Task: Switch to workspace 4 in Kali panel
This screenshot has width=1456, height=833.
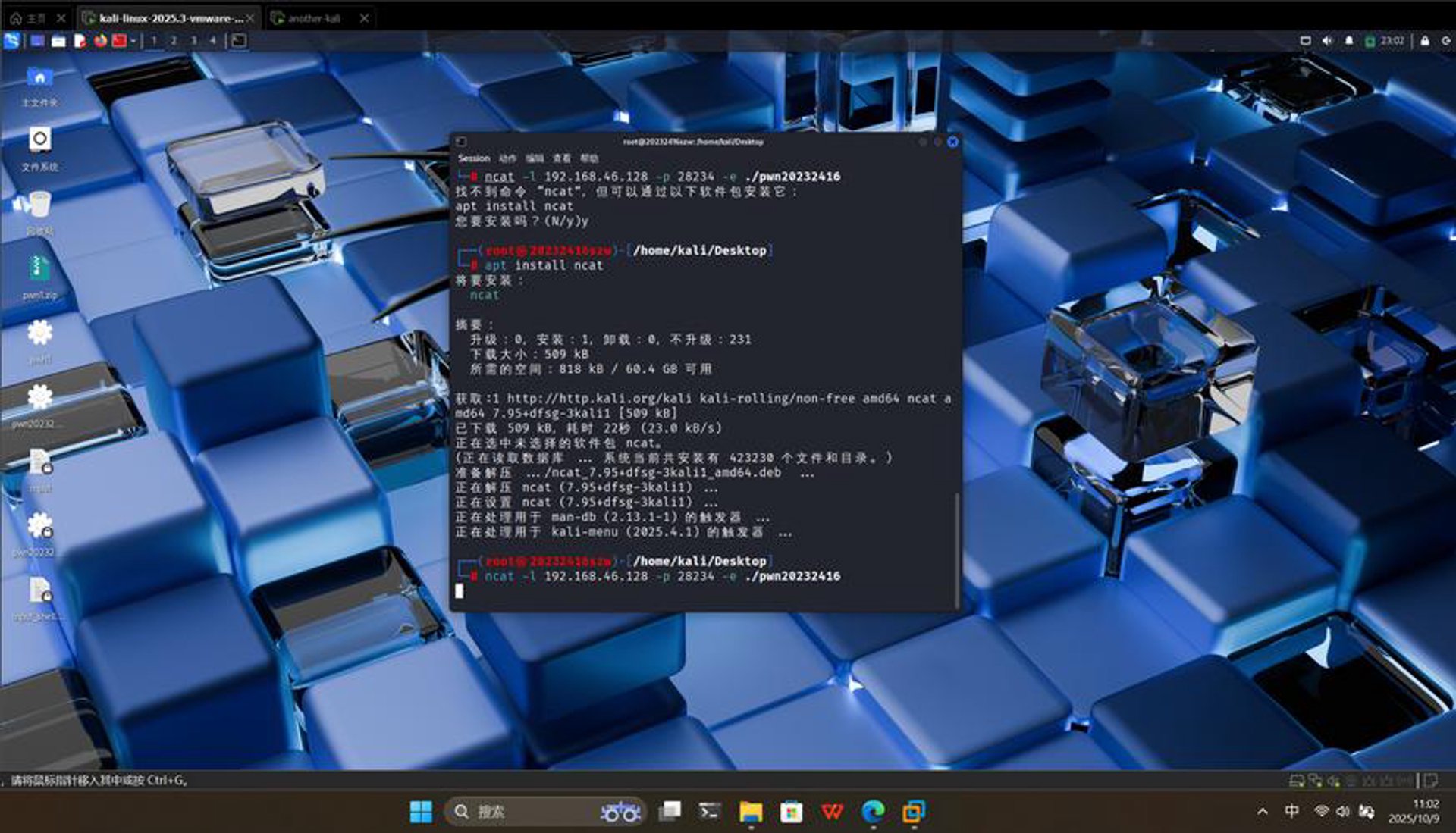Action: point(213,41)
